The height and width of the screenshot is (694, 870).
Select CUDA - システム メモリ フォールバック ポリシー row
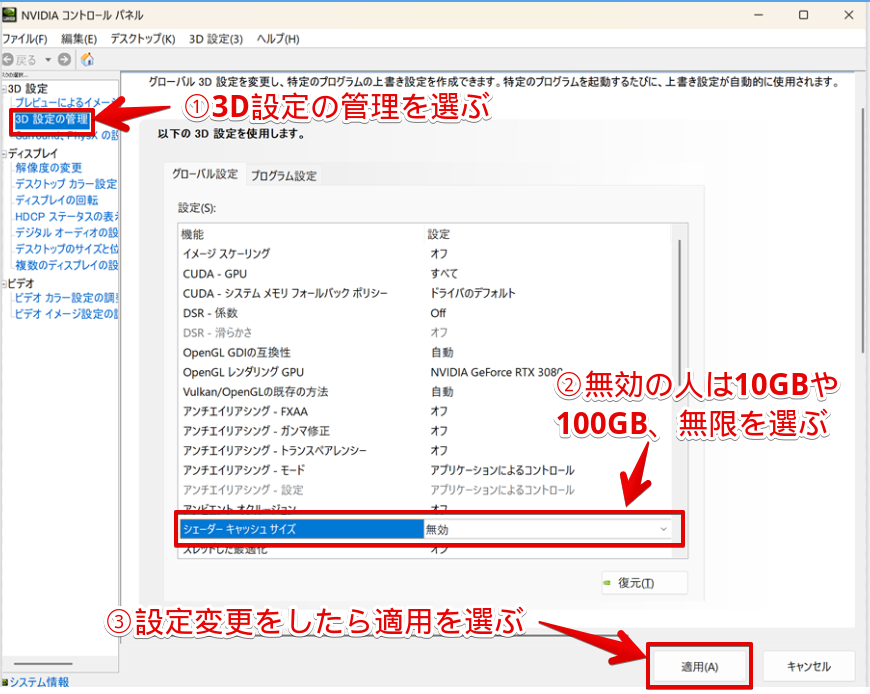pyautogui.click(x=424, y=293)
